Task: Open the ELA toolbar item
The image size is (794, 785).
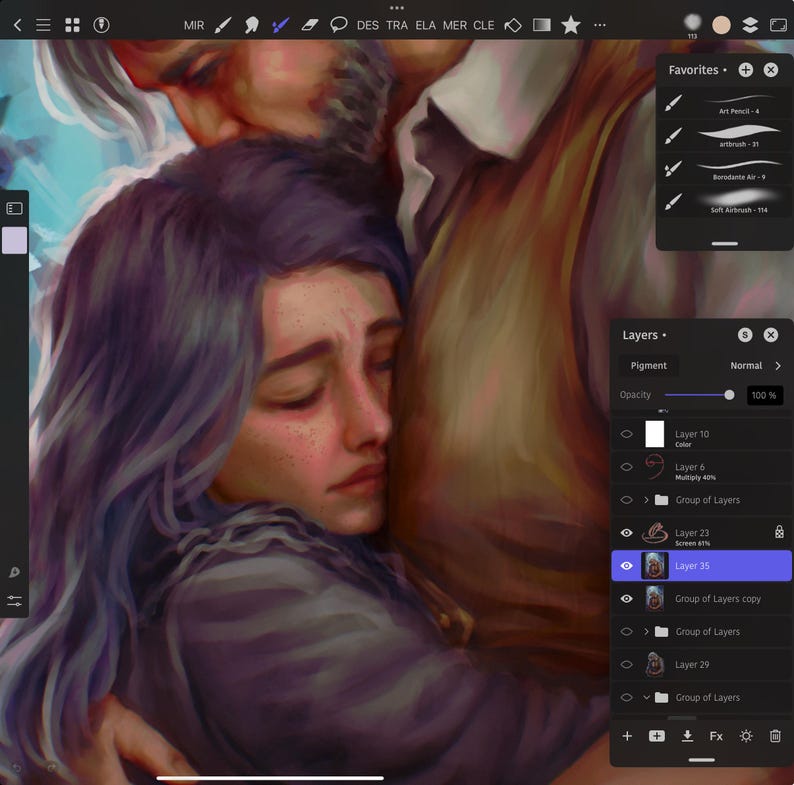Action: point(425,25)
